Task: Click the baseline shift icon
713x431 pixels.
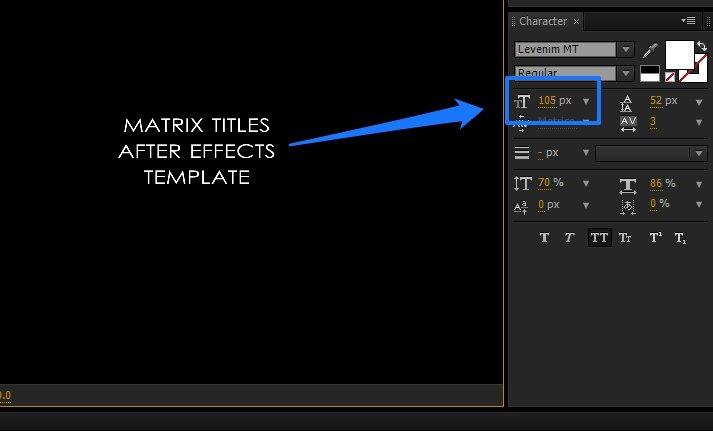Action: pyautogui.click(x=521, y=207)
